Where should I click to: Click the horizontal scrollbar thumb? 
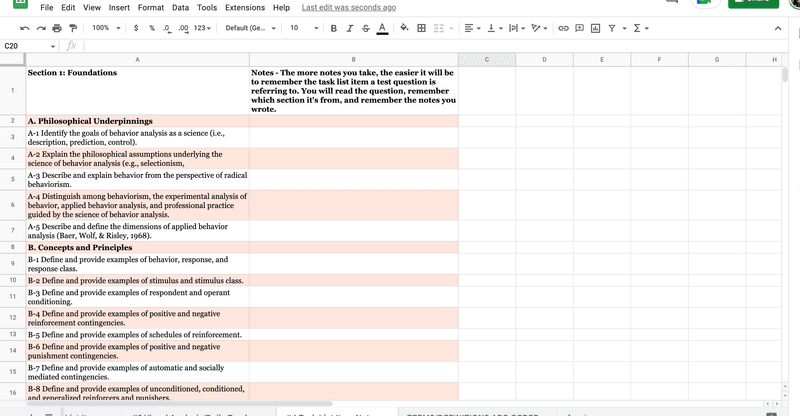point(179,403)
